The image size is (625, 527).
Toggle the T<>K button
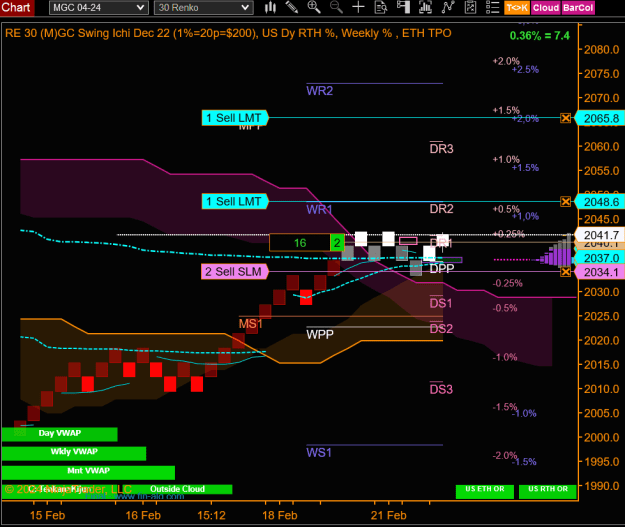coord(517,8)
